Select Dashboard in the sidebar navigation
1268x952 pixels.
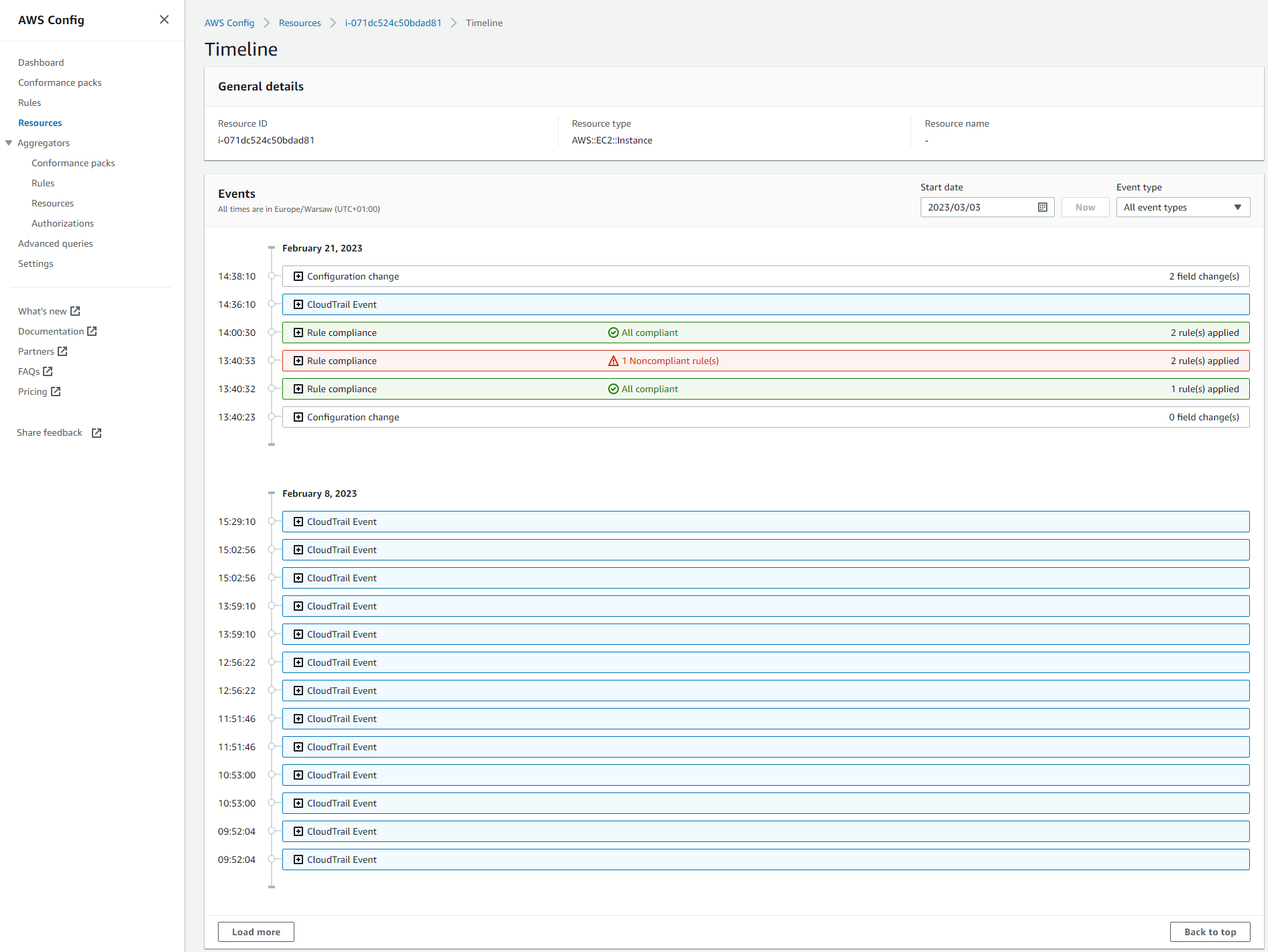point(41,62)
